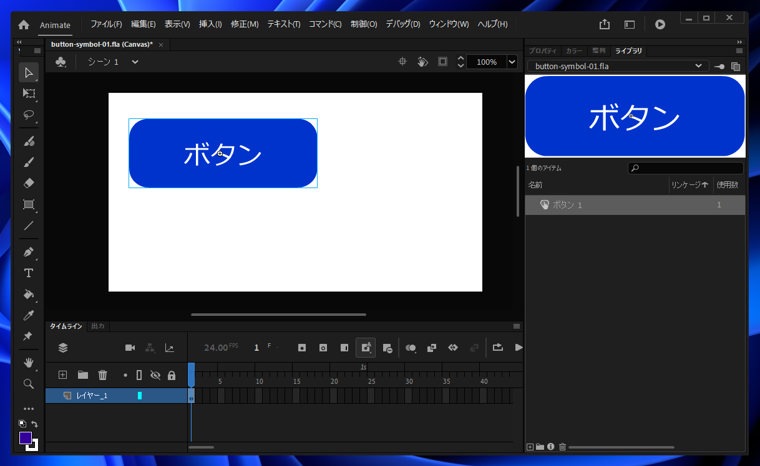Select the Text tool

(29, 273)
